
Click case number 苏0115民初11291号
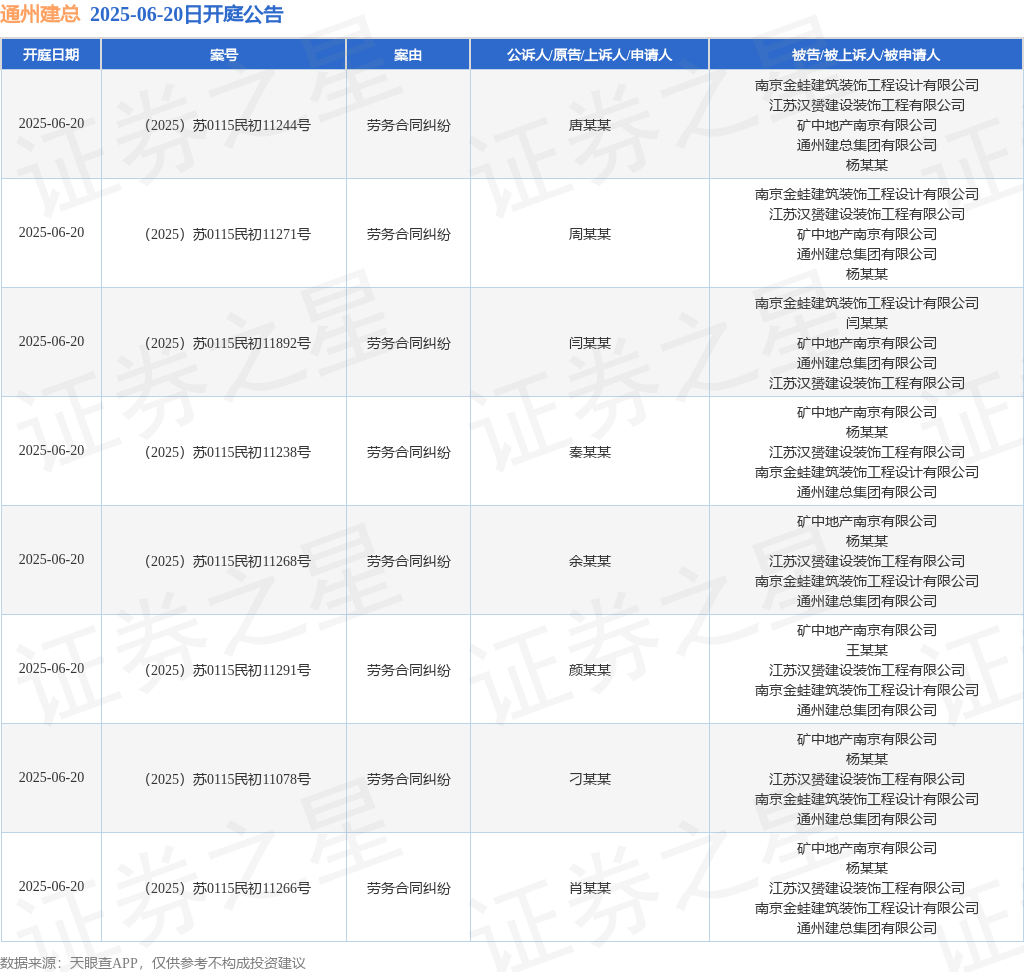coord(227,671)
